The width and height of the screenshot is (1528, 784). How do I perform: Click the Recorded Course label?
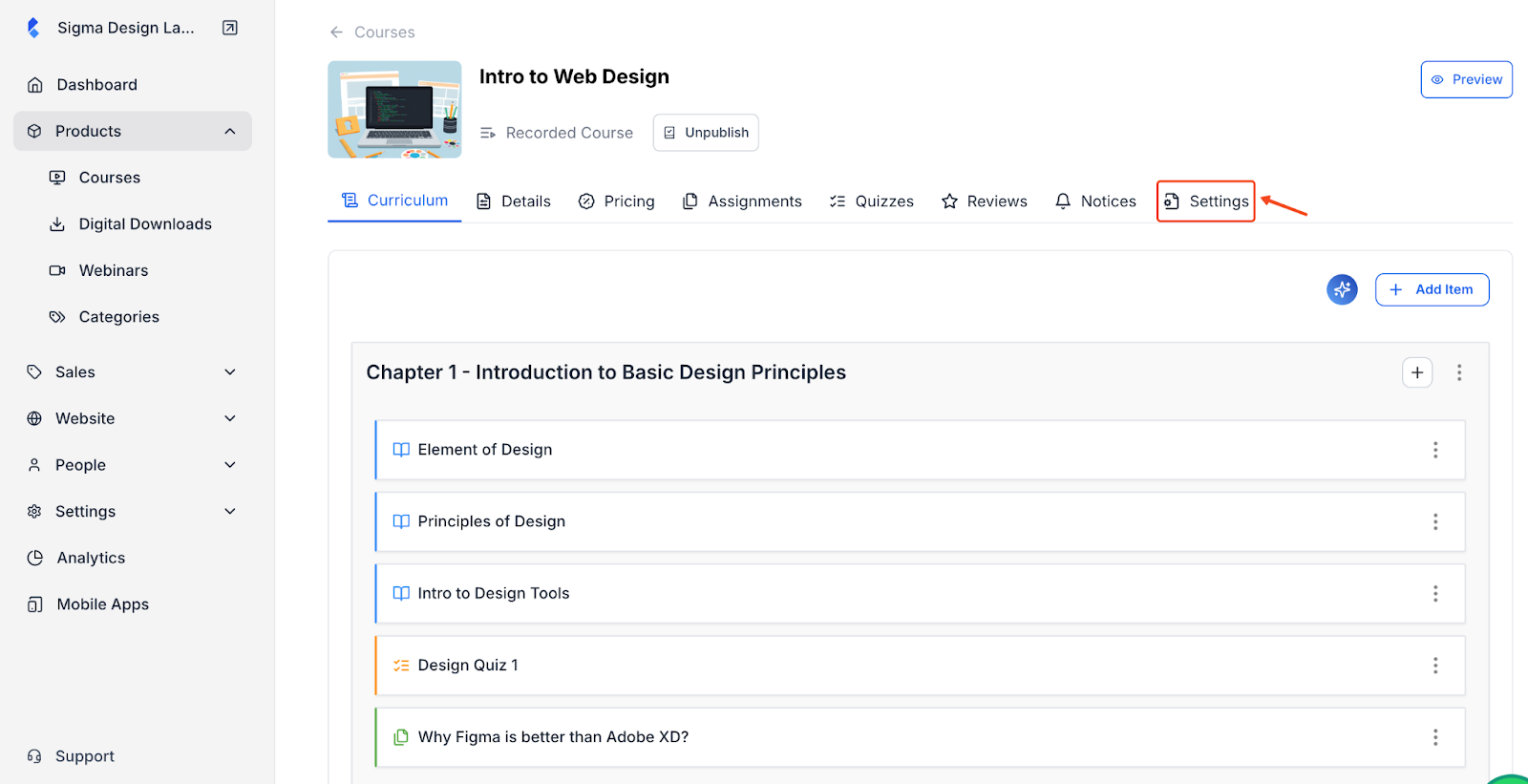(x=569, y=133)
